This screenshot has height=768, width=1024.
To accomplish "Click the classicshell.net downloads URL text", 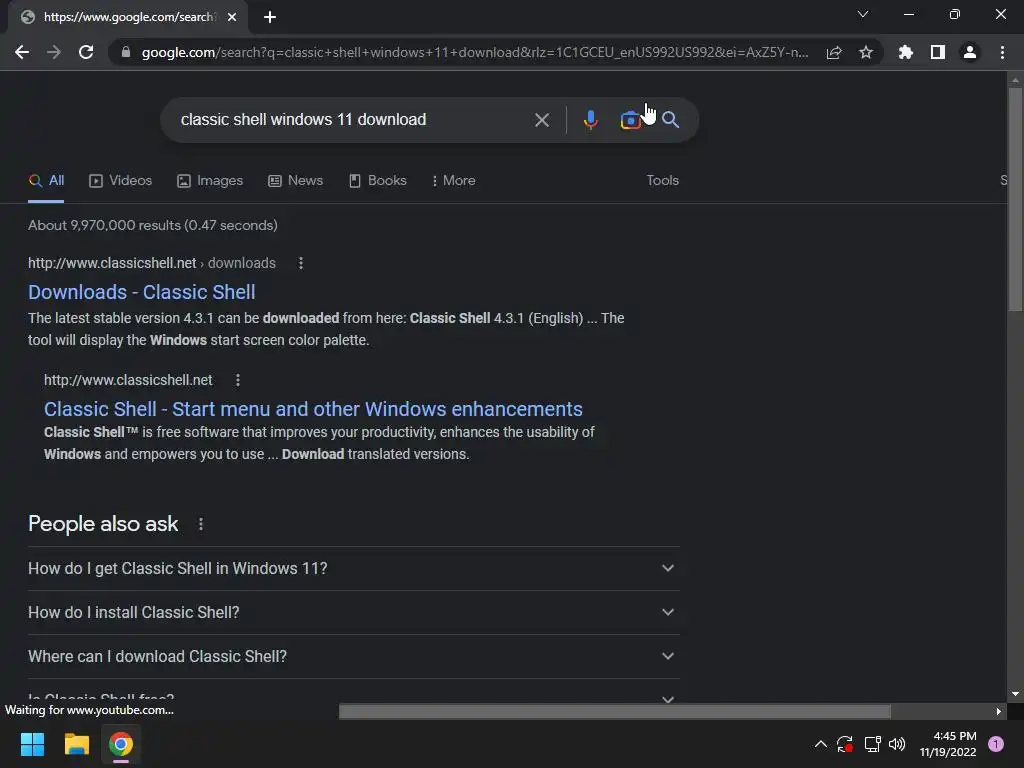I will (152, 263).
